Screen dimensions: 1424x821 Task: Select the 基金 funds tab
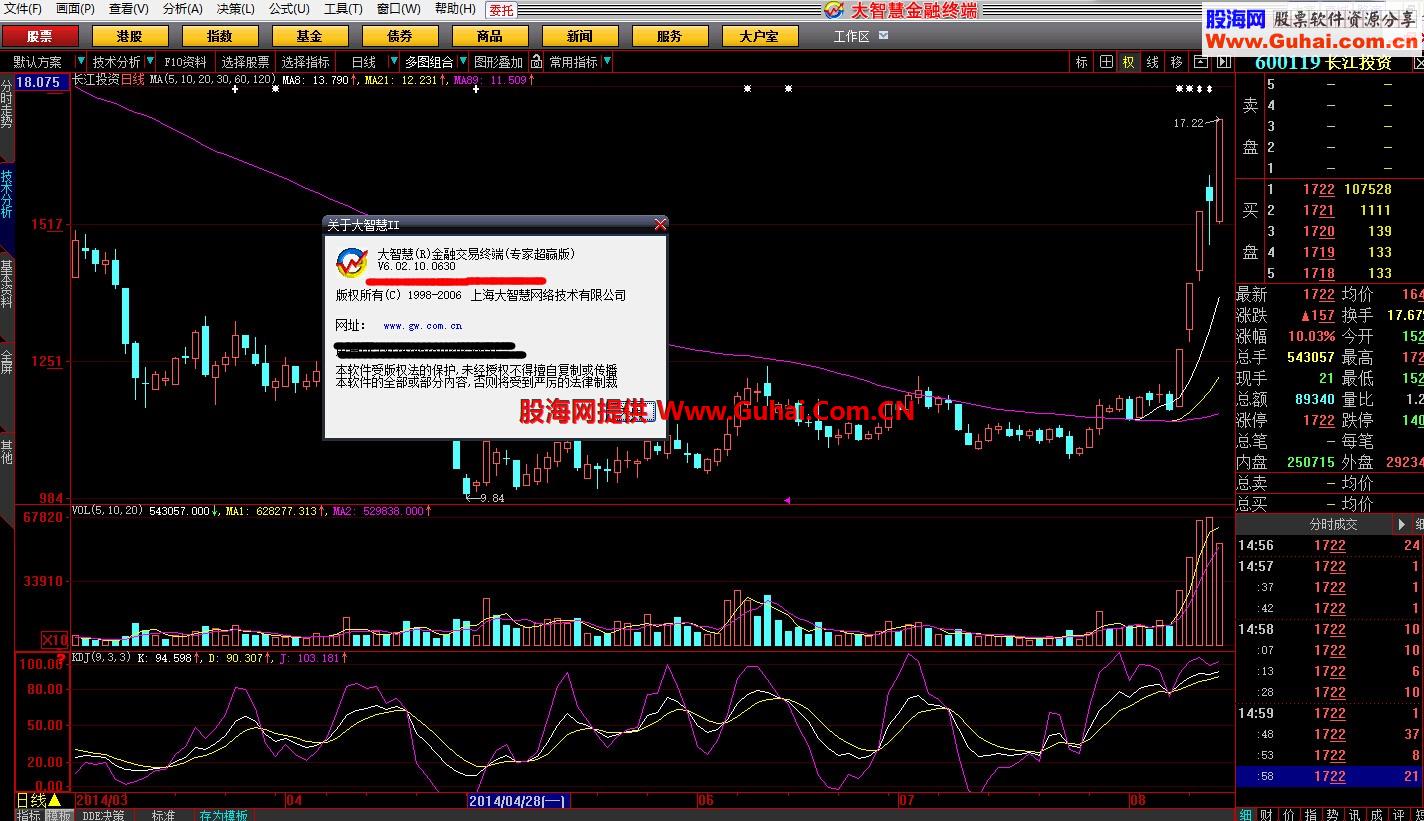point(310,36)
